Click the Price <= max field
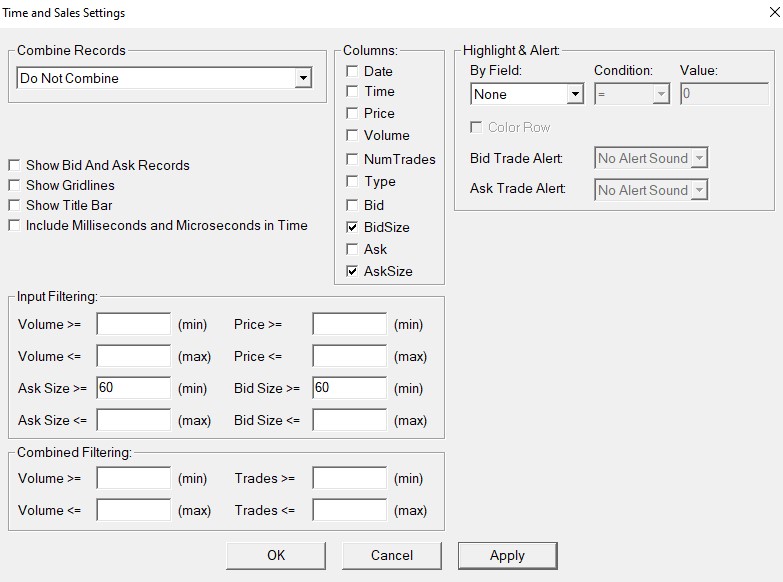The width and height of the screenshot is (783, 582). (350, 356)
